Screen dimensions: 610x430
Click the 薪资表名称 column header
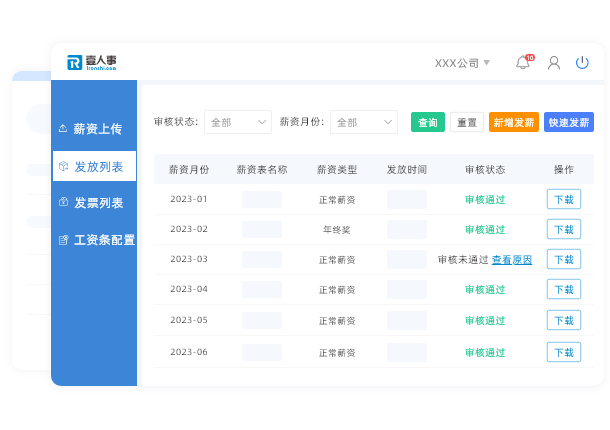click(x=262, y=170)
